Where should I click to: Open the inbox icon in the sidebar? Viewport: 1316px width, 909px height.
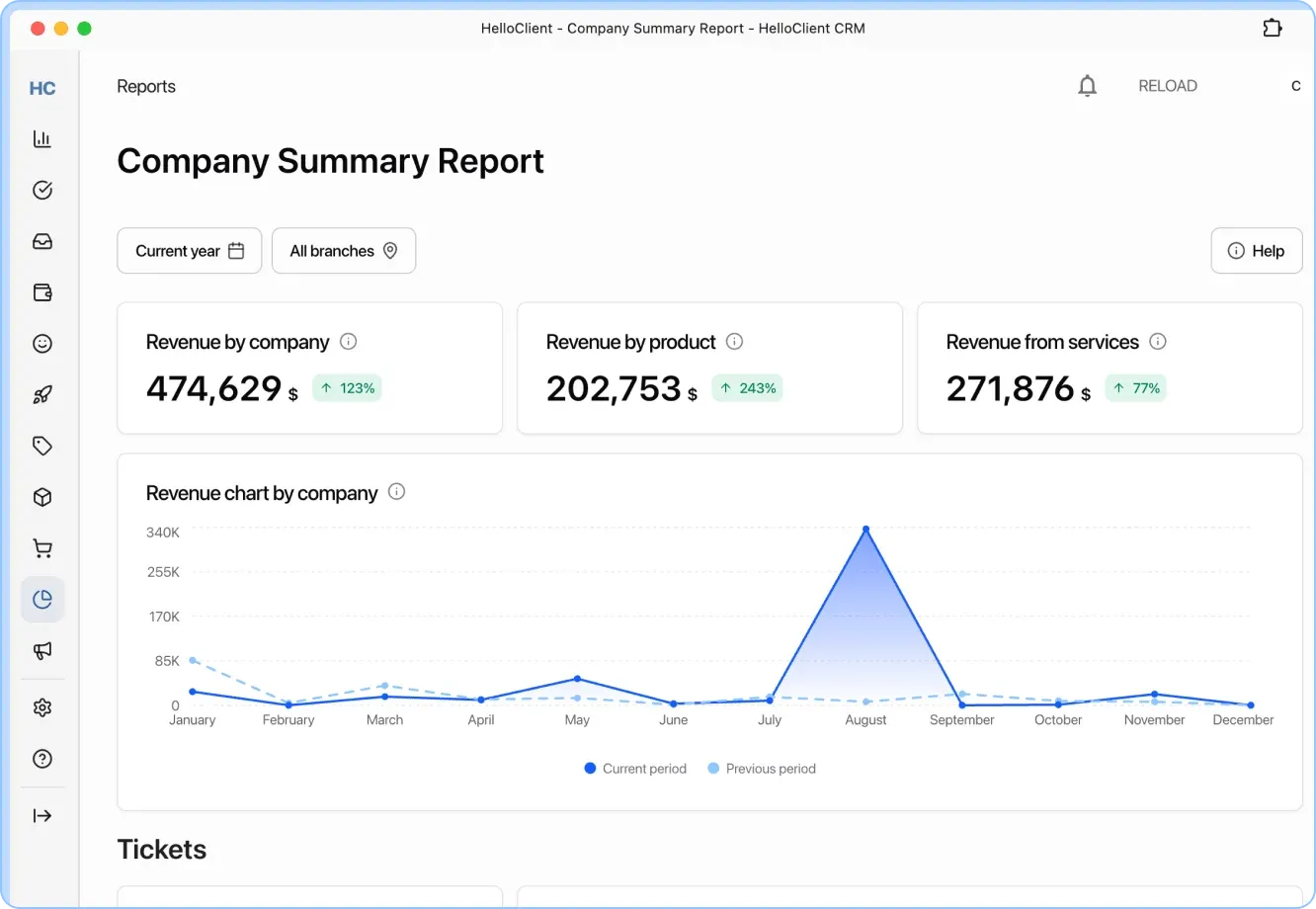(42, 241)
